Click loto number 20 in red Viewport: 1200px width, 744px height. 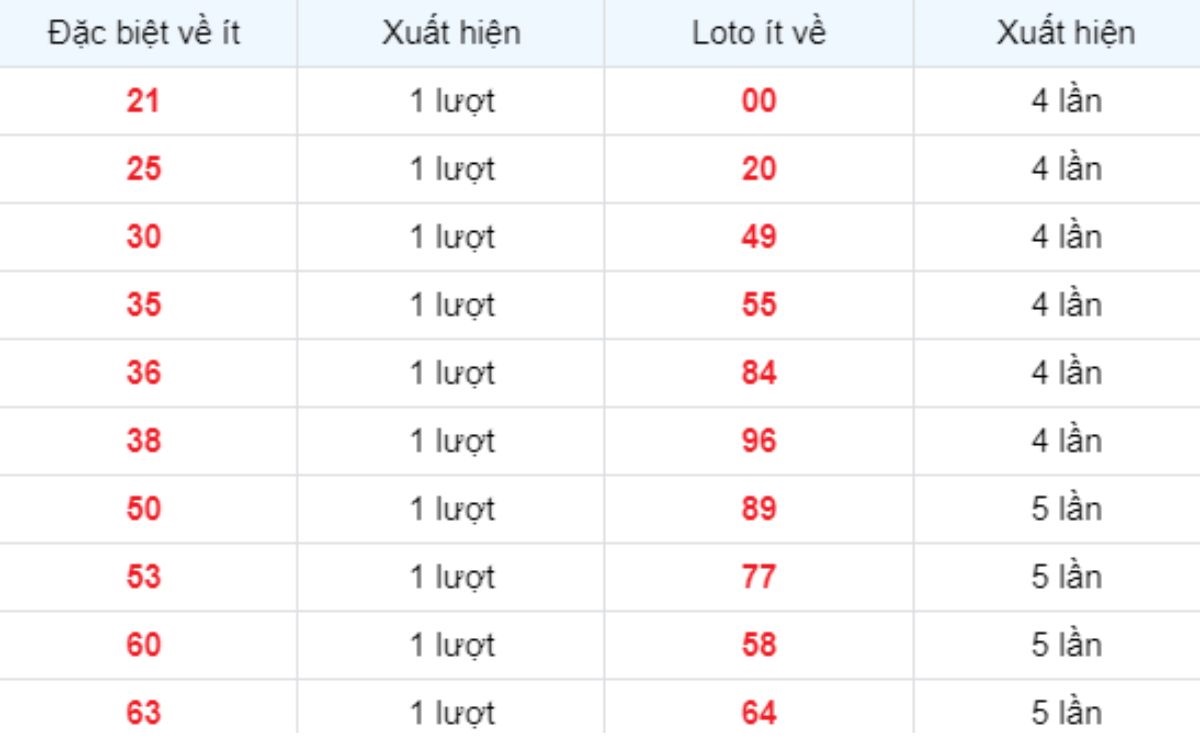coord(759,169)
